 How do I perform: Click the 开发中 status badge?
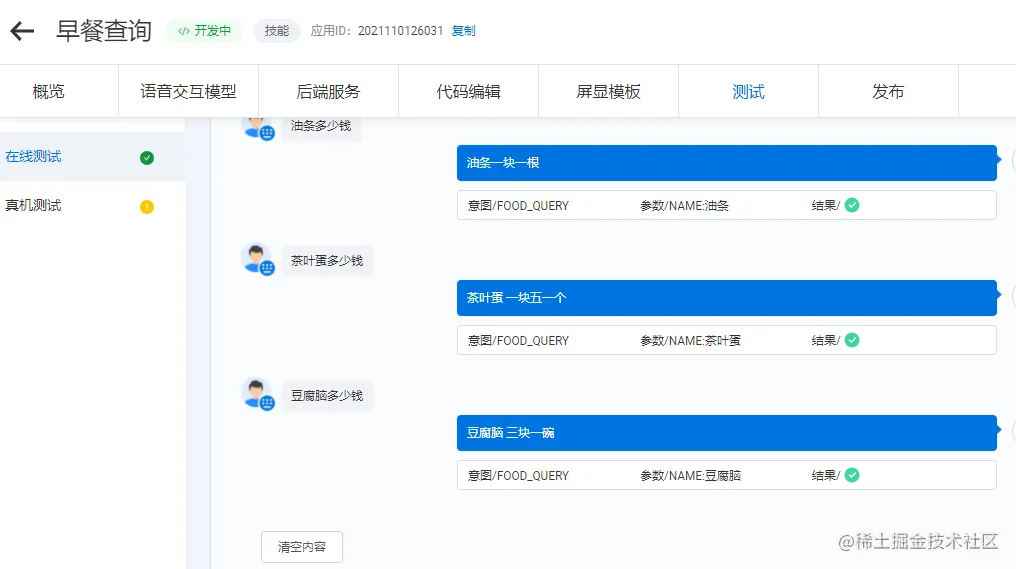click(x=205, y=30)
